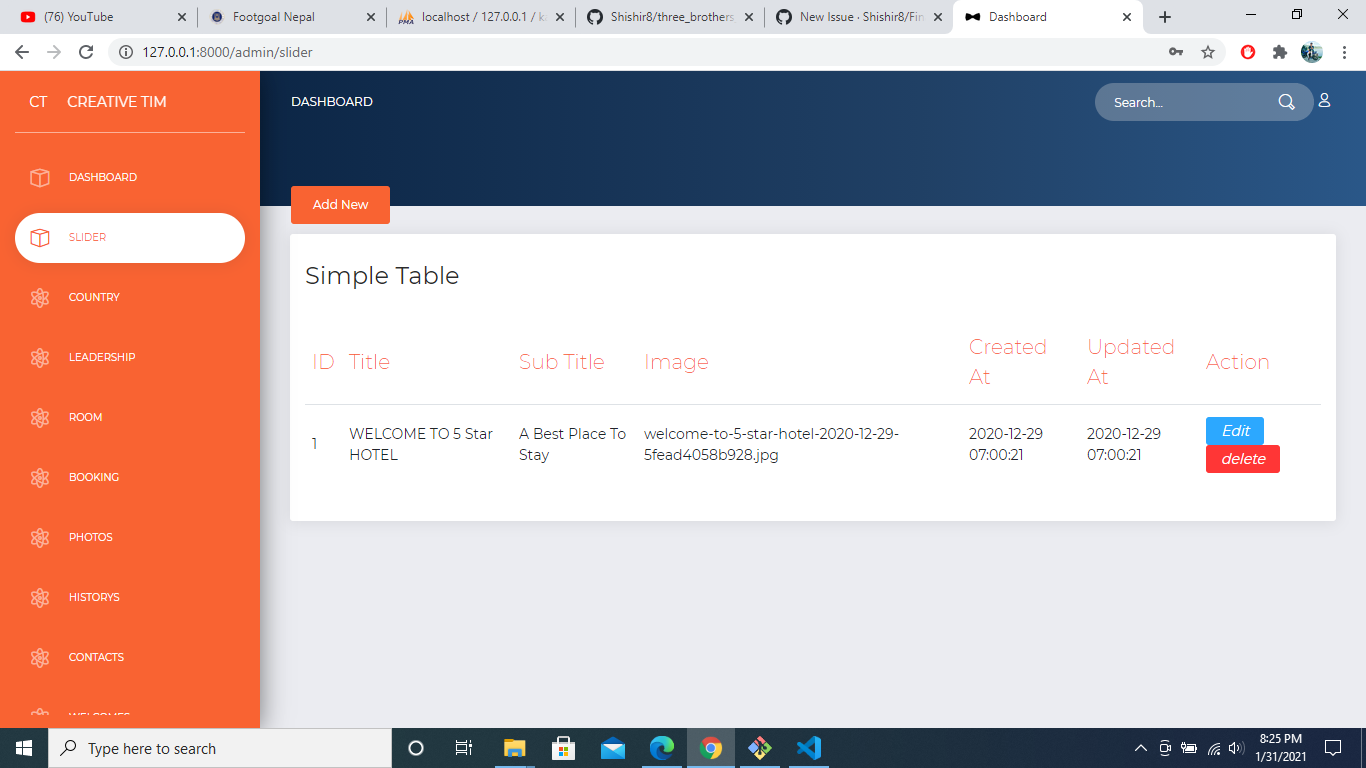Click the PHOTOS sidebar icon

(x=40, y=537)
